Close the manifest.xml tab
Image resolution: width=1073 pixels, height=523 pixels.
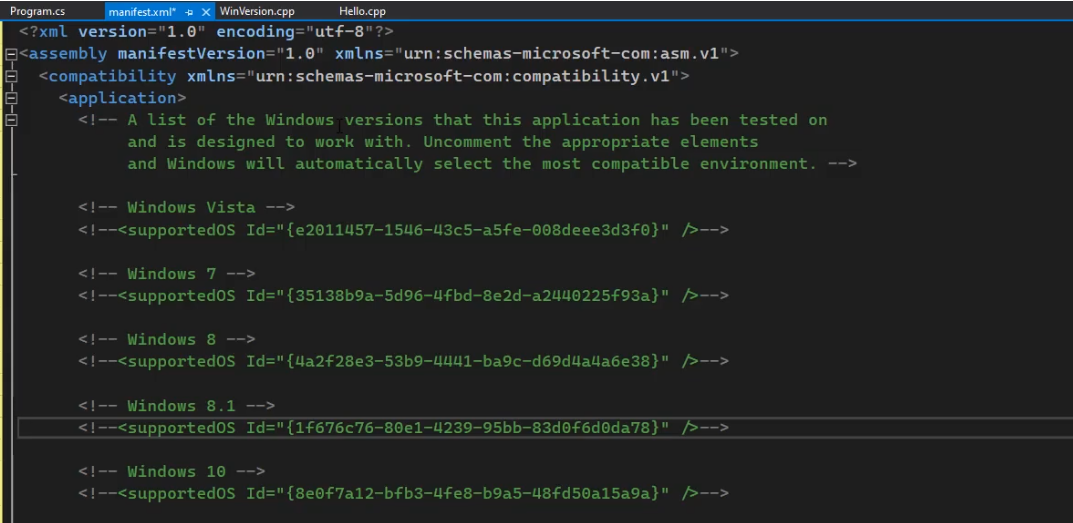[205, 12]
